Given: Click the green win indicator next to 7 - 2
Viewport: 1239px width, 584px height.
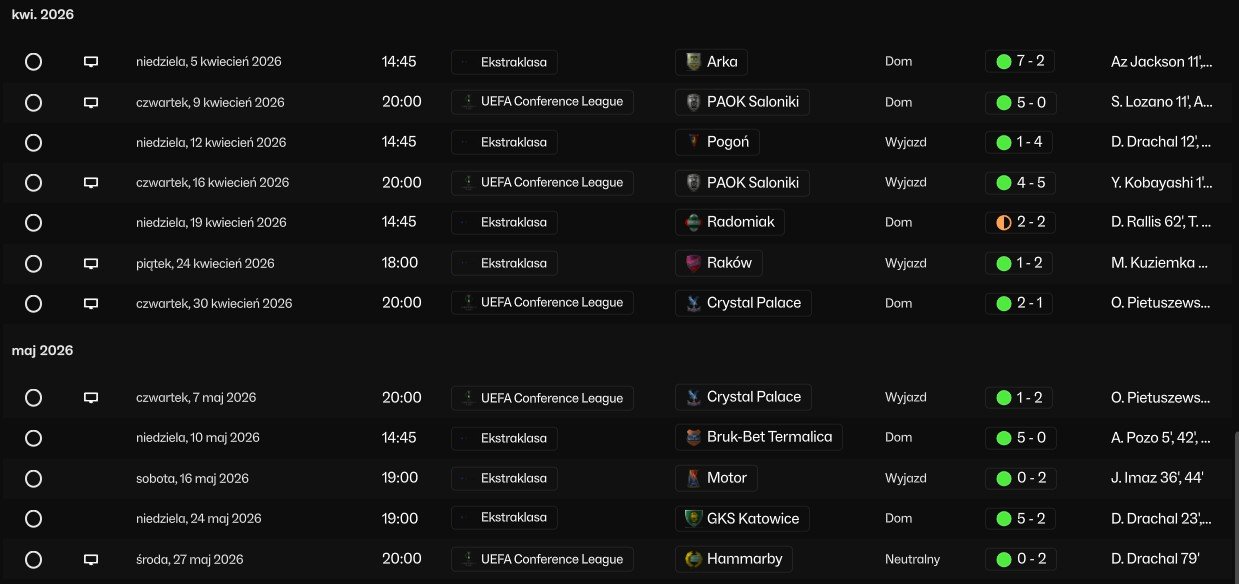Looking at the screenshot, I should (x=1004, y=61).
